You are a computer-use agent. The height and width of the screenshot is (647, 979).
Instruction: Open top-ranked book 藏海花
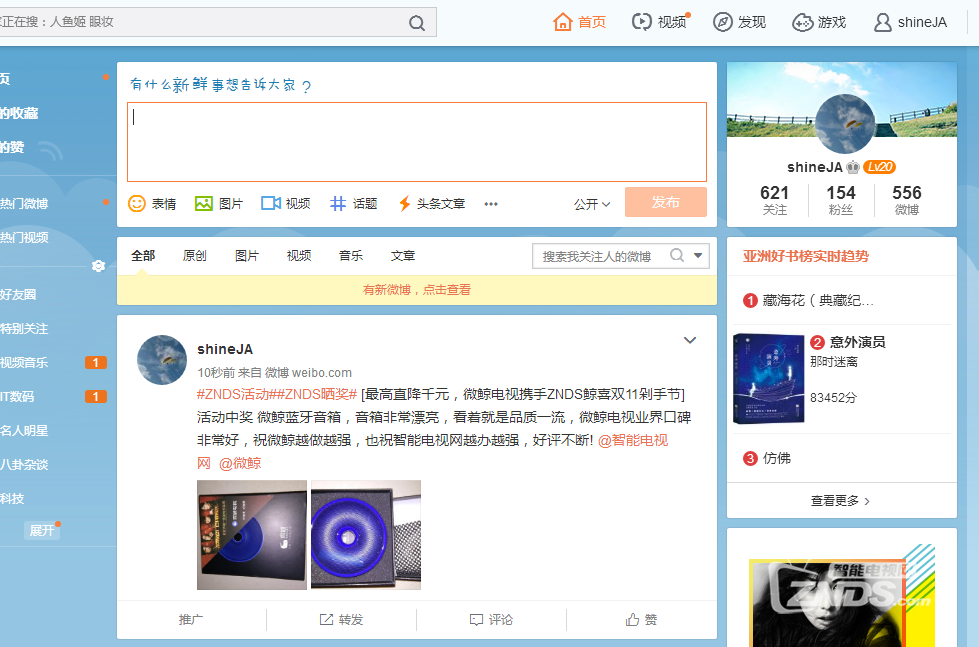point(818,300)
